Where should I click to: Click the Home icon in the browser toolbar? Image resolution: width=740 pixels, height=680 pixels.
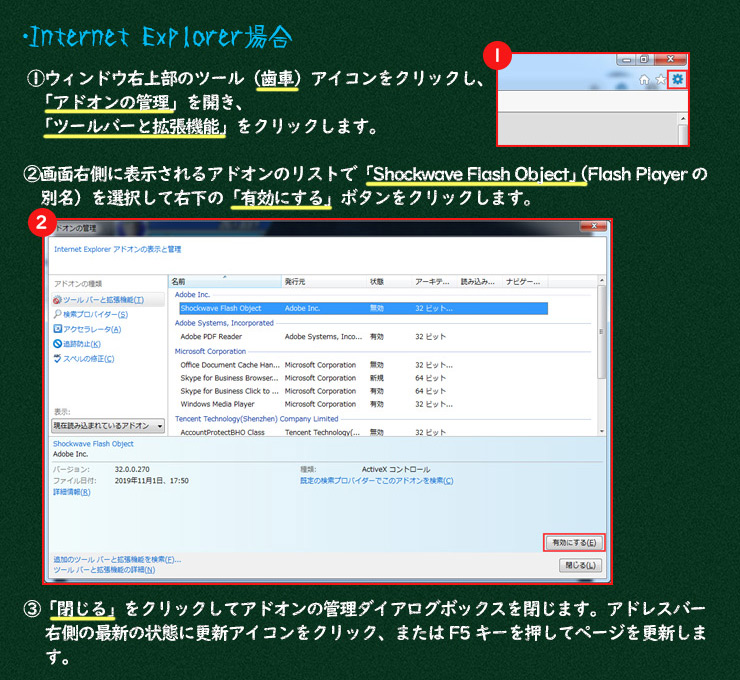(644, 80)
